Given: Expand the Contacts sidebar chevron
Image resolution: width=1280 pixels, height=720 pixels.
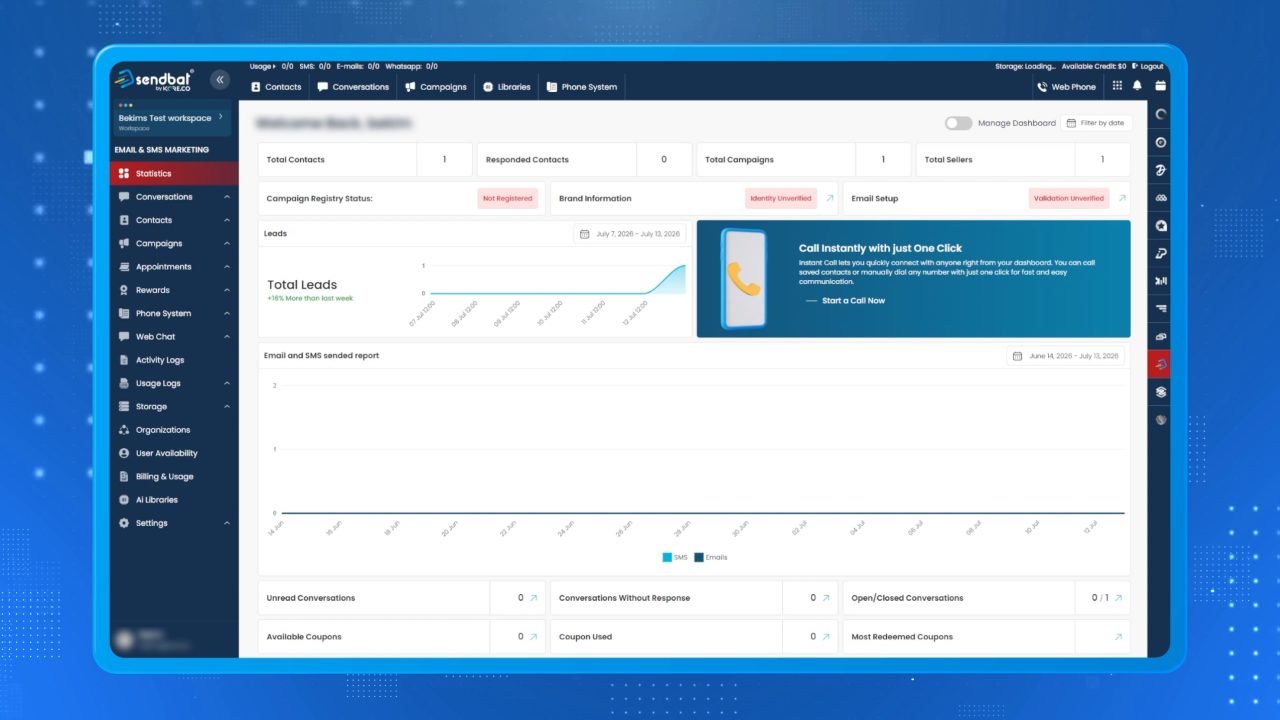Looking at the screenshot, I should pyautogui.click(x=227, y=220).
